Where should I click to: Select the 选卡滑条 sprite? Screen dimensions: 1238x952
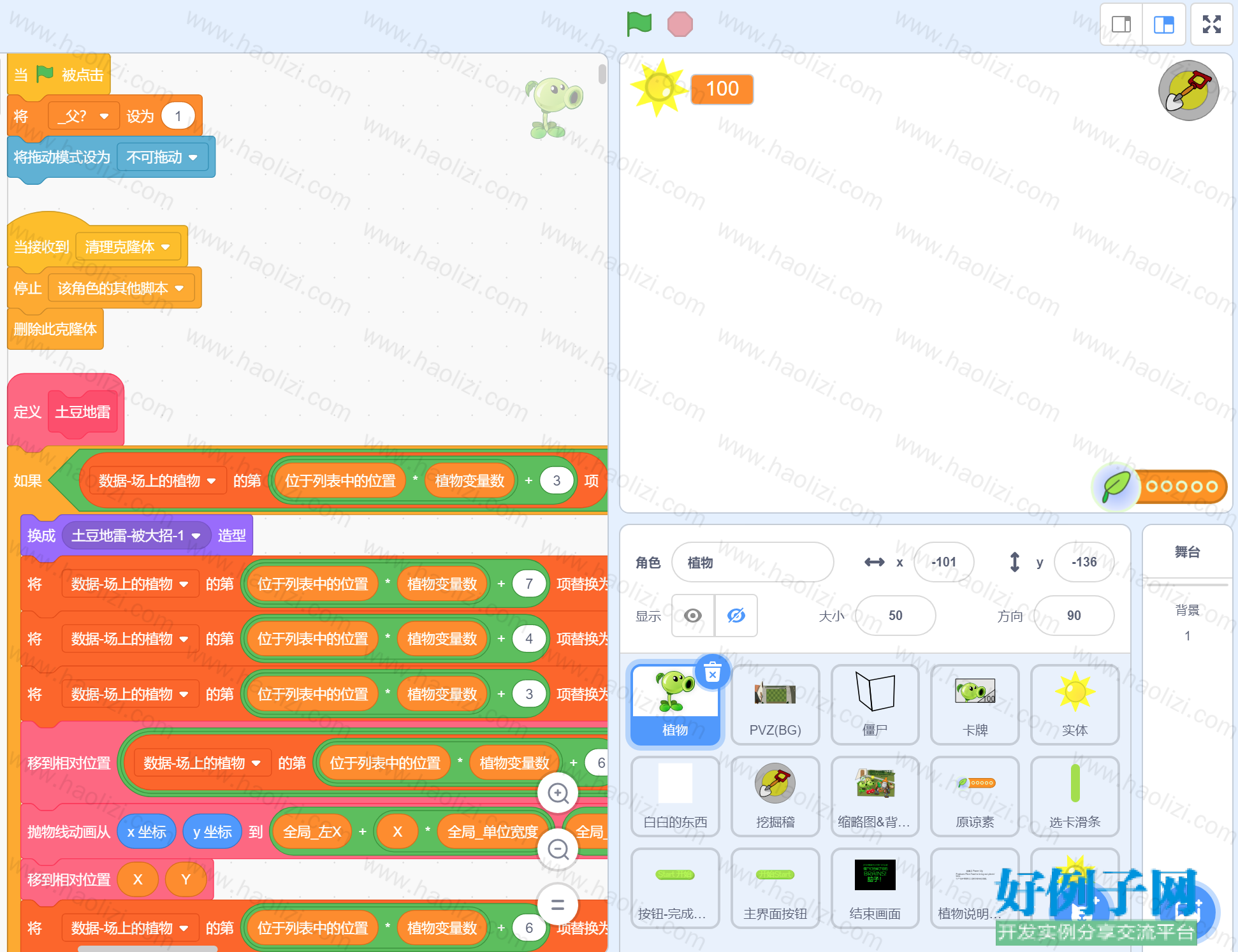[1075, 797]
